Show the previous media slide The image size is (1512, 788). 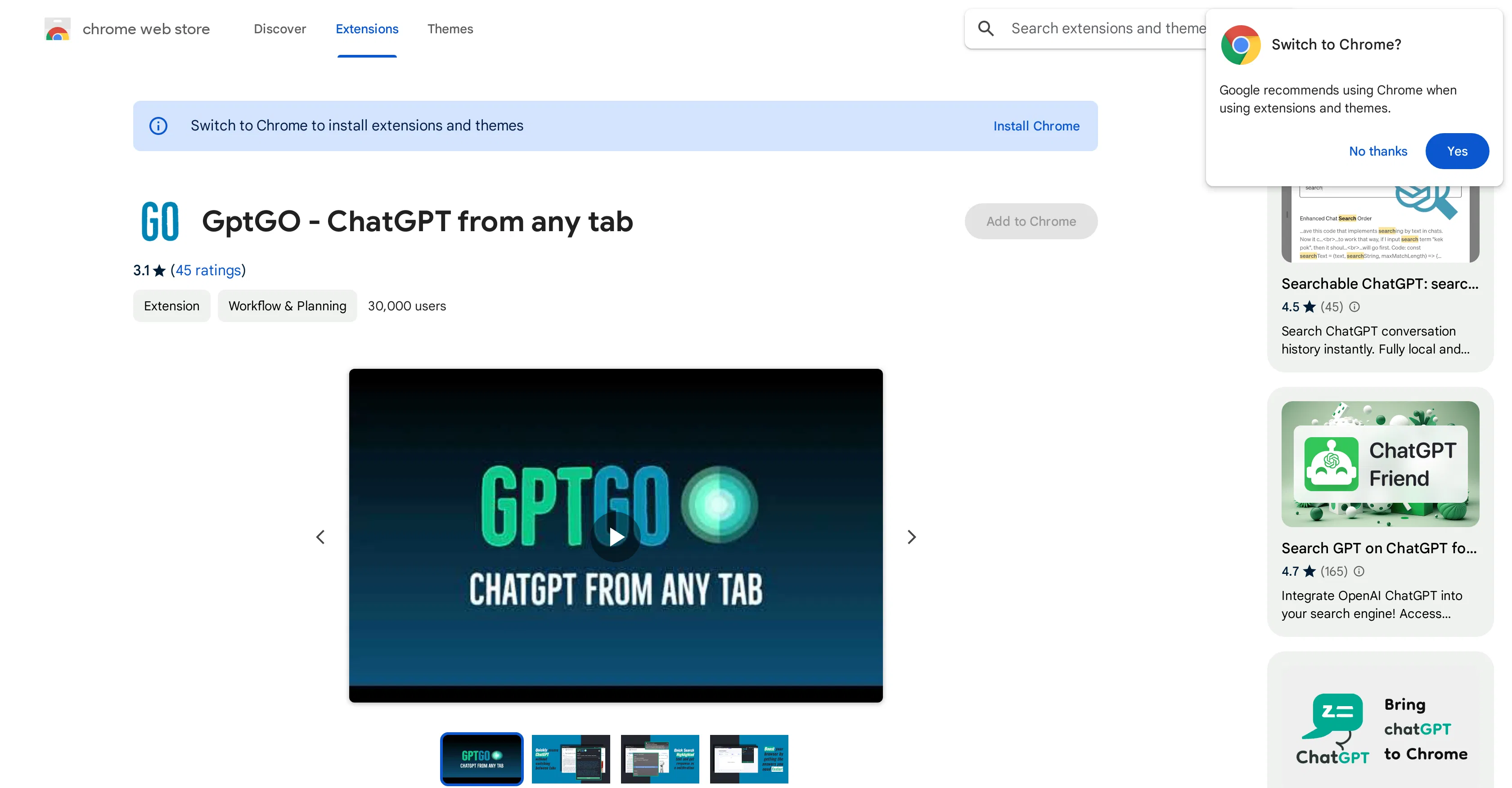pyautogui.click(x=320, y=536)
